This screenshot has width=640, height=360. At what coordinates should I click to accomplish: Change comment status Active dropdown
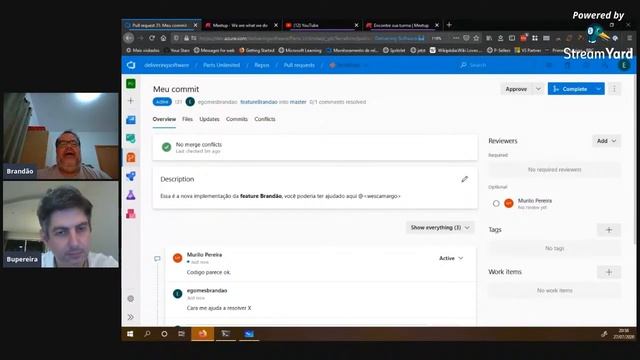click(x=451, y=258)
